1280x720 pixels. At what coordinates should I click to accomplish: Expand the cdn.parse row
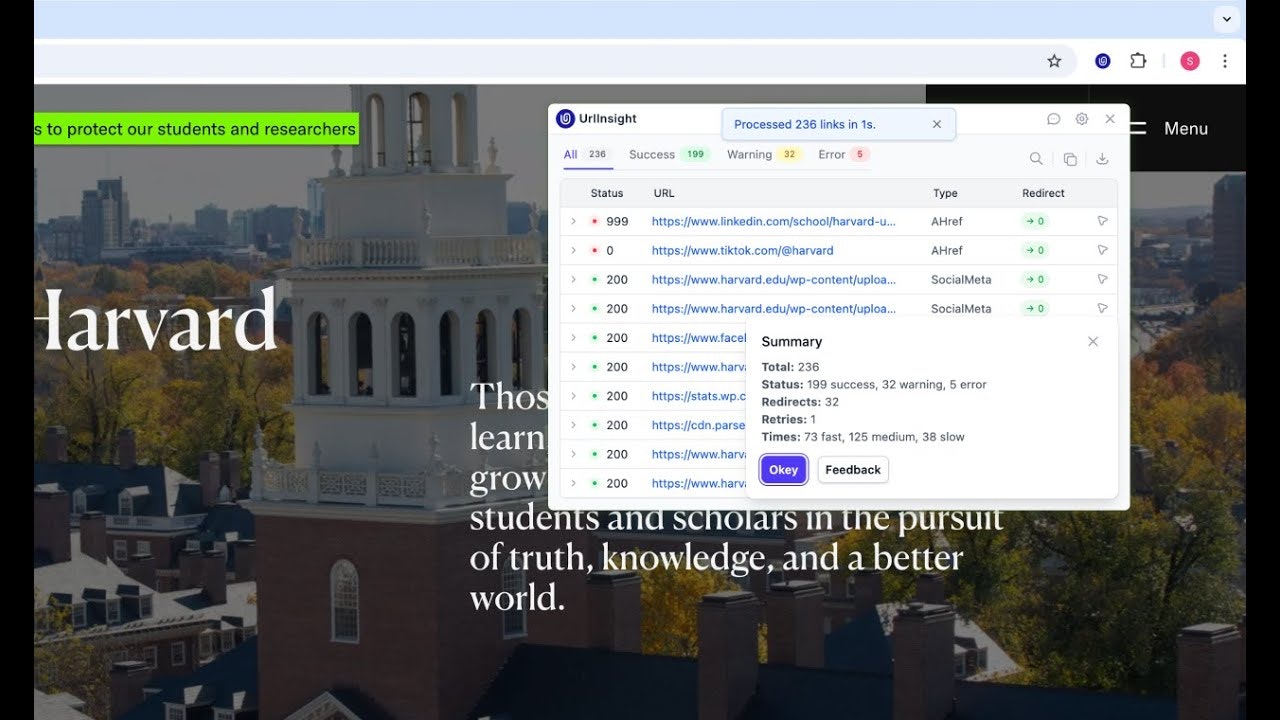(x=574, y=425)
